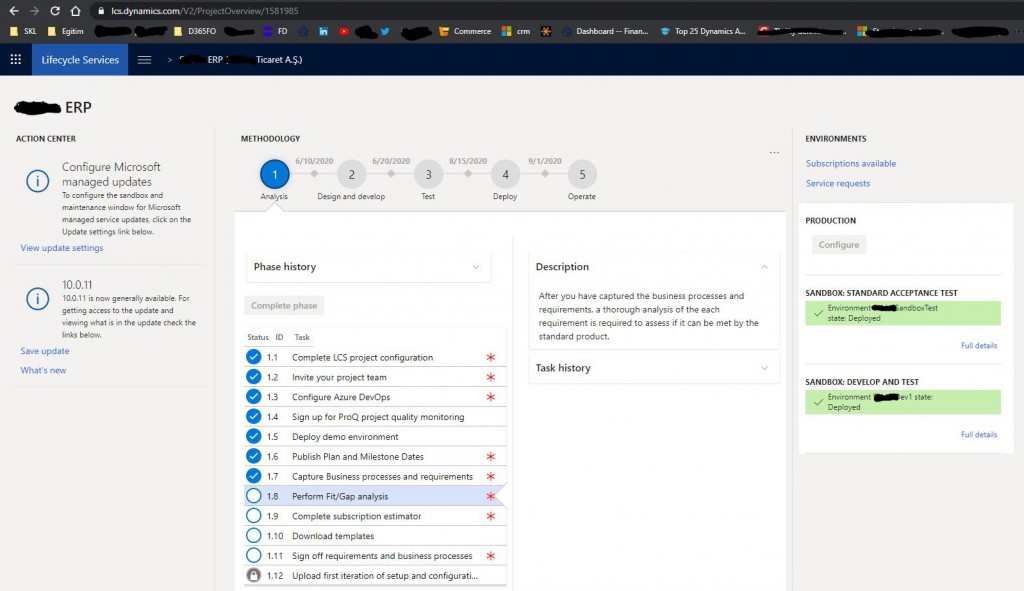Click the lock icon on task 1.12

tap(253, 575)
